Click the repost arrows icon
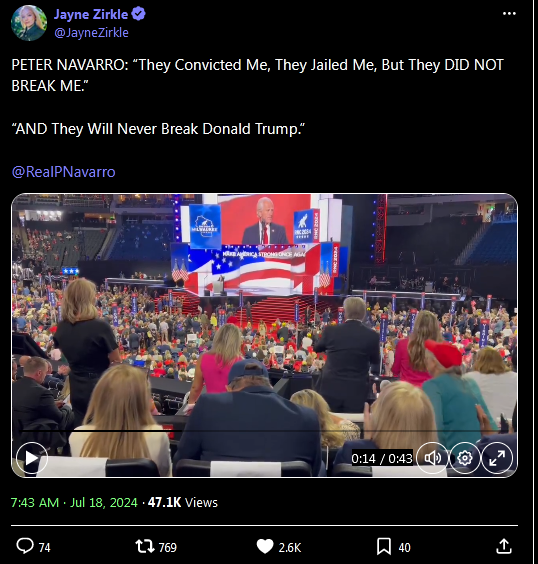 (x=144, y=546)
